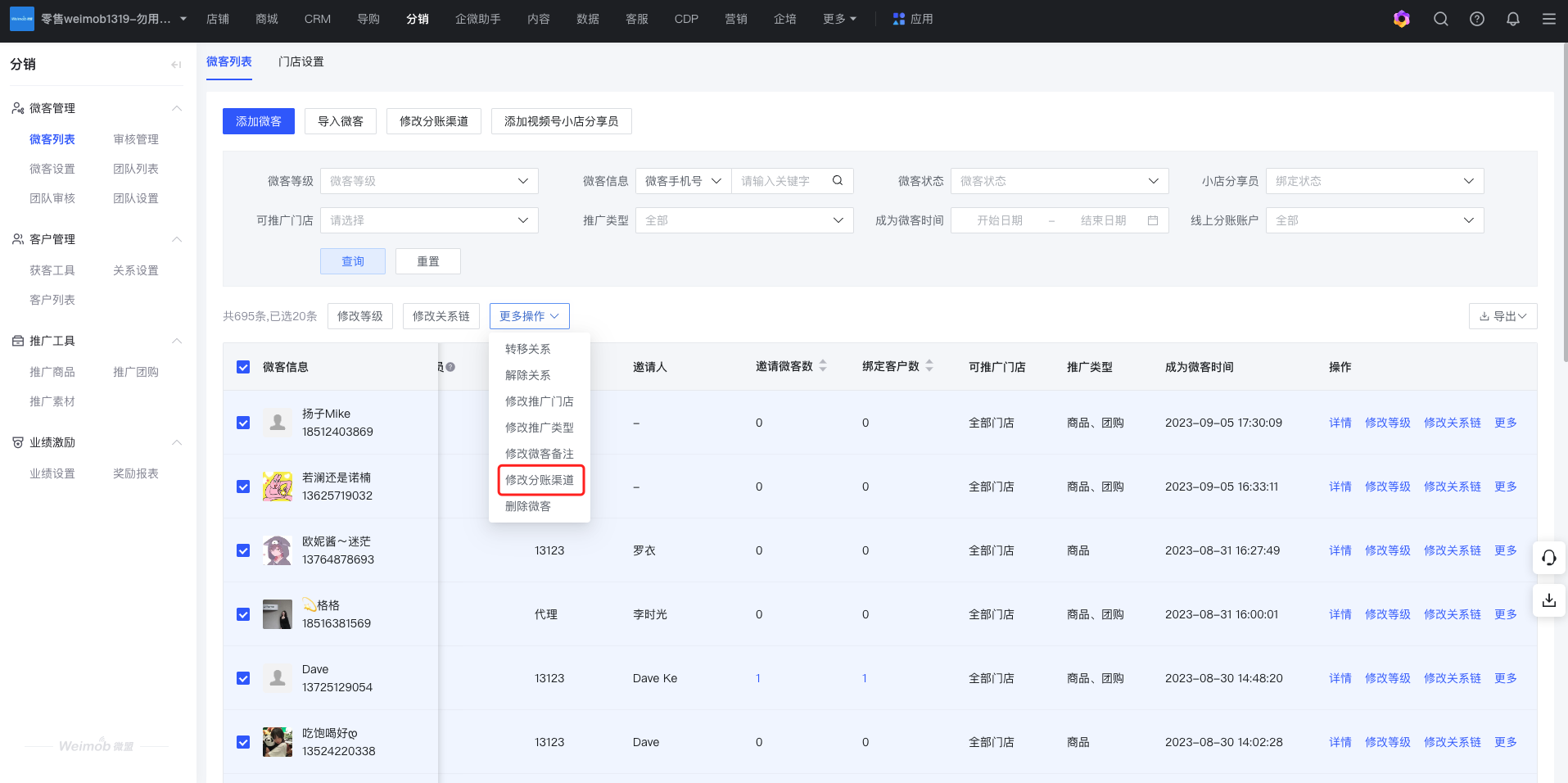1568x783 pixels.
Task: Click the search magnifier in keyword field
Action: [x=838, y=181]
